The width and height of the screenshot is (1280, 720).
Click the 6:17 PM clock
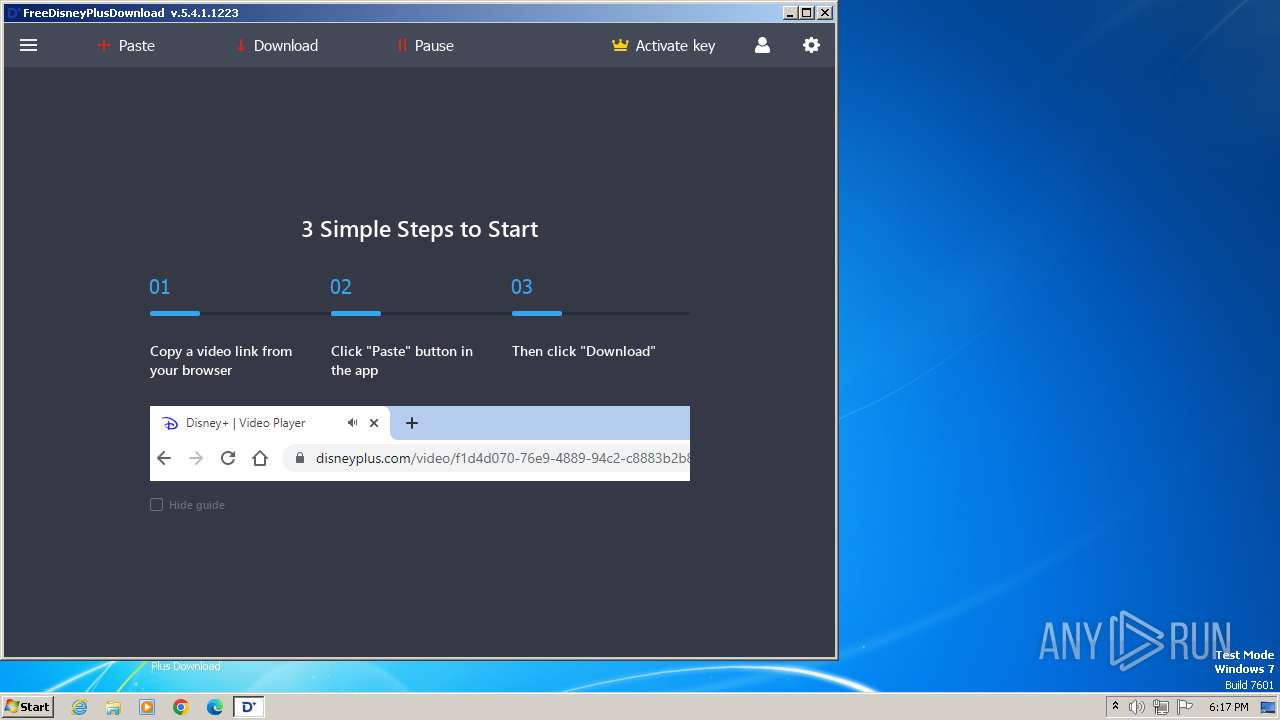pos(1228,707)
